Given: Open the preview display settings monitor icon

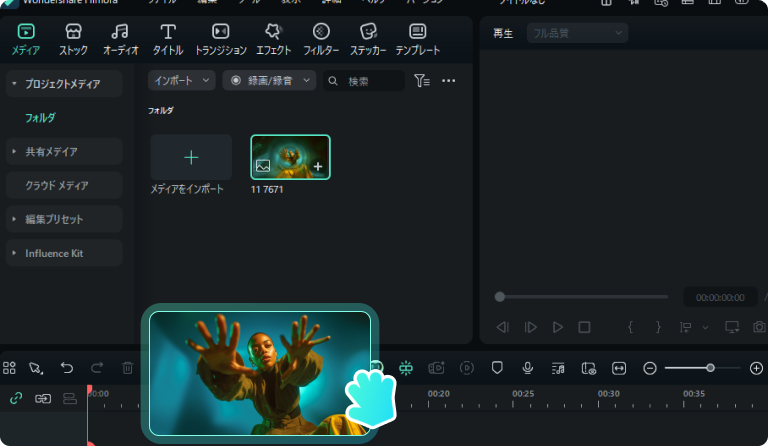Looking at the screenshot, I should click(732, 327).
